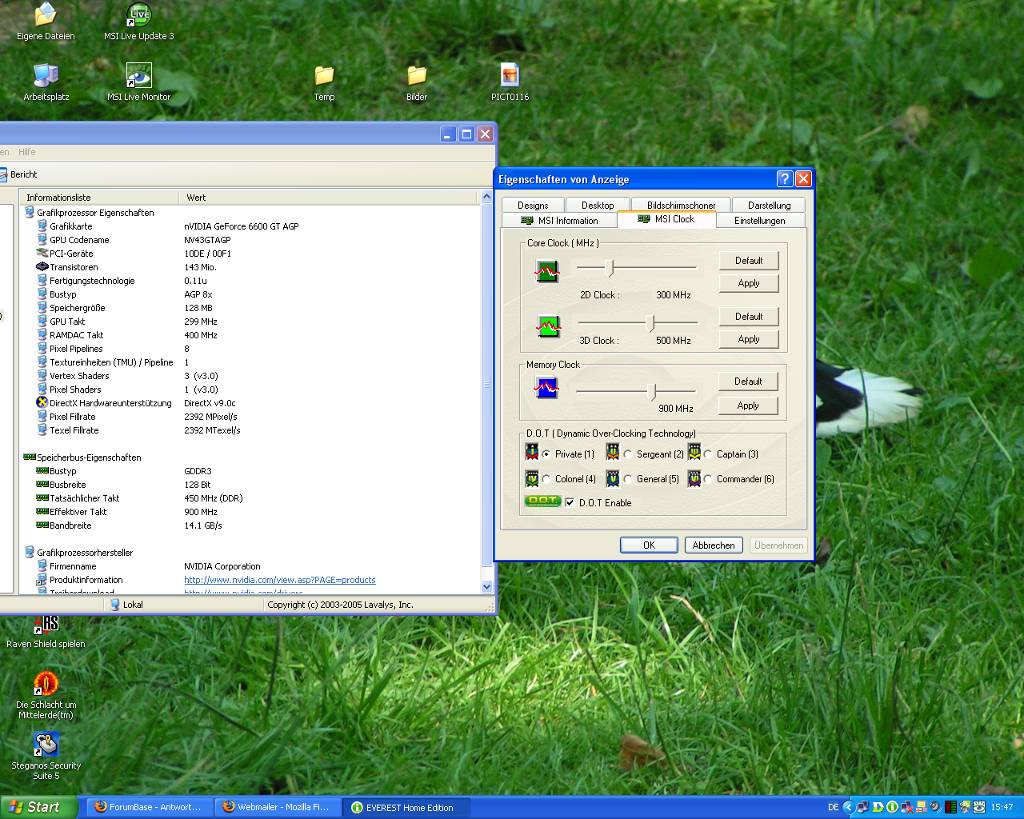
Task: Switch to EVEREST Home Edition taskbar button
Action: [406, 807]
